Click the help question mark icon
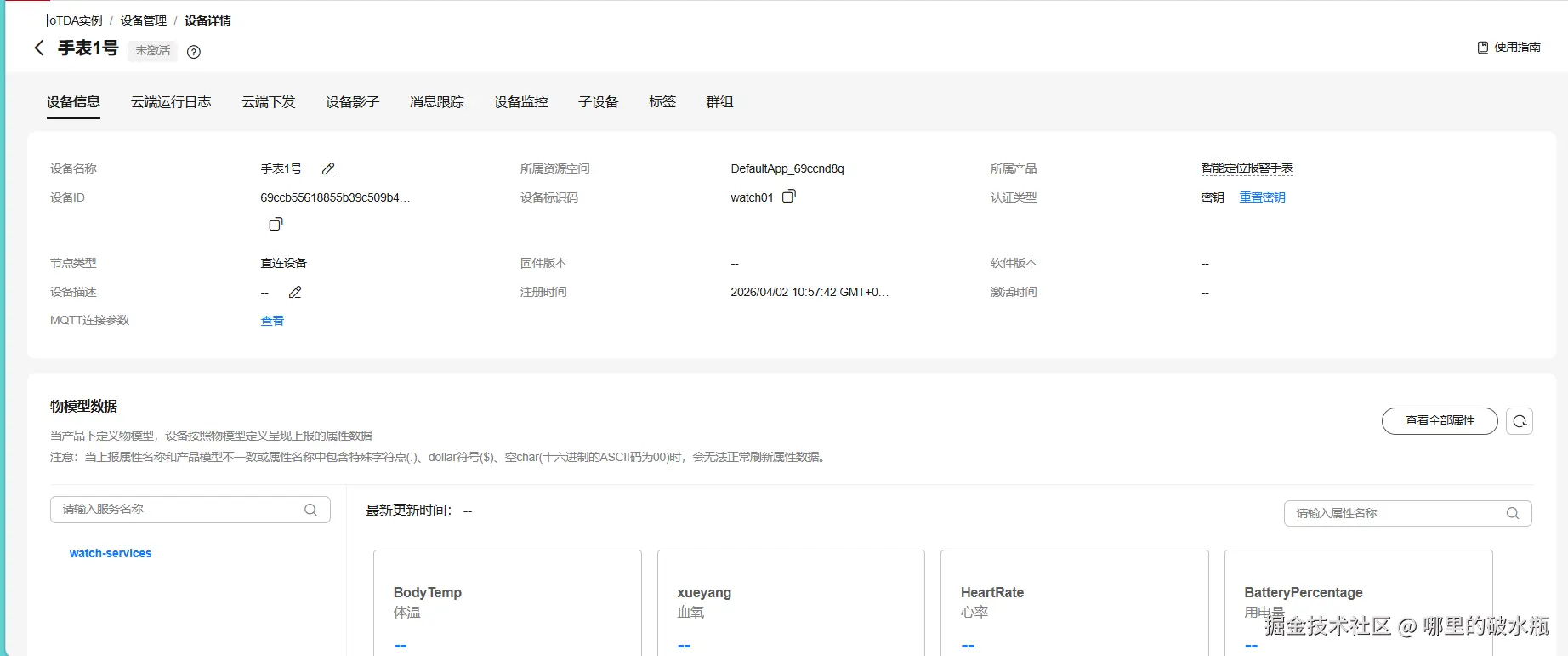This screenshot has height=656, width=1568. pos(194,52)
